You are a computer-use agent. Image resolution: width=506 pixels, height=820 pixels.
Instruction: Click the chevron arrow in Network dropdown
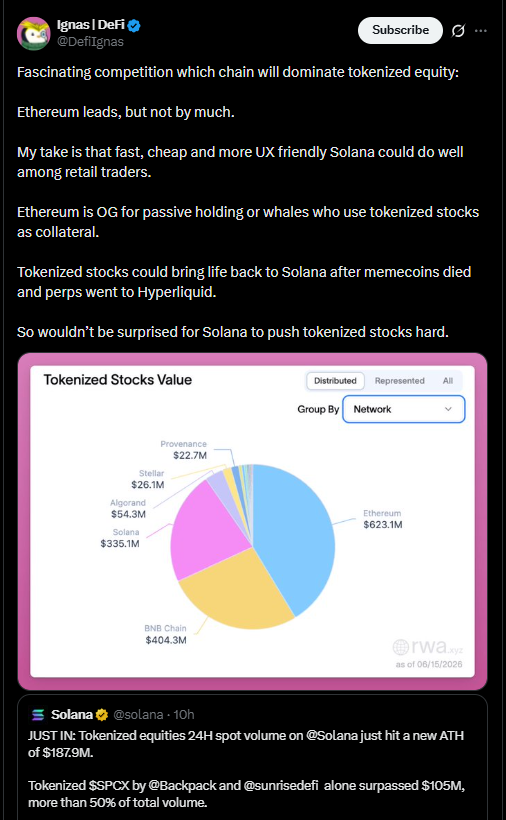click(448, 409)
